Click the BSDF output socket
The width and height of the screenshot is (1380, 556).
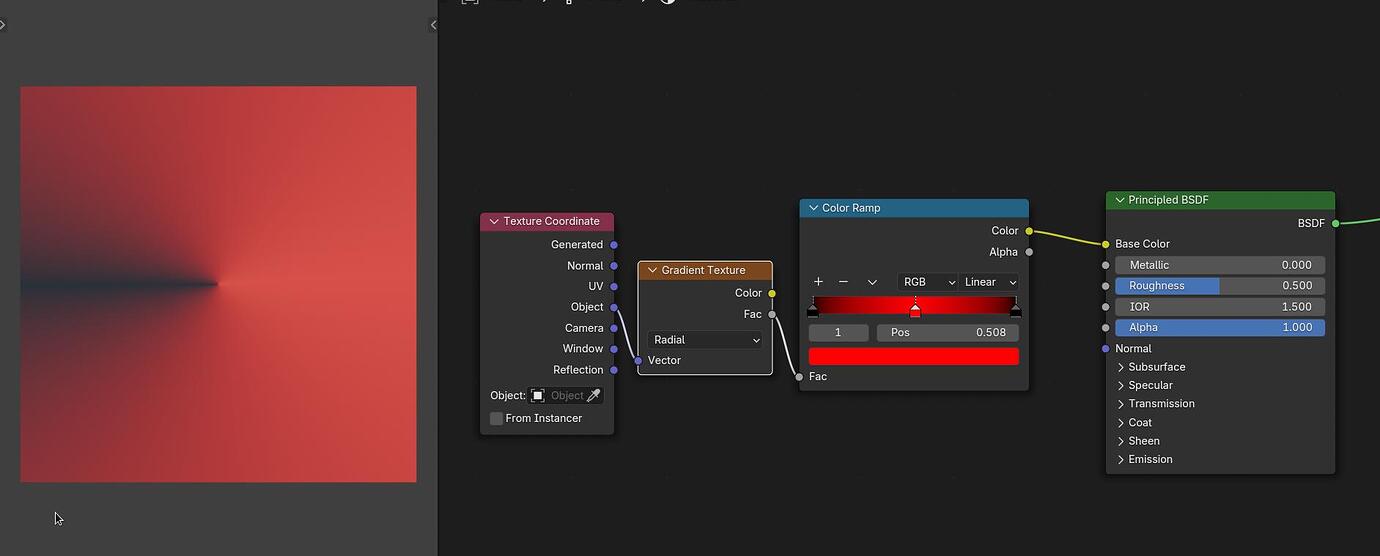pos(1335,223)
